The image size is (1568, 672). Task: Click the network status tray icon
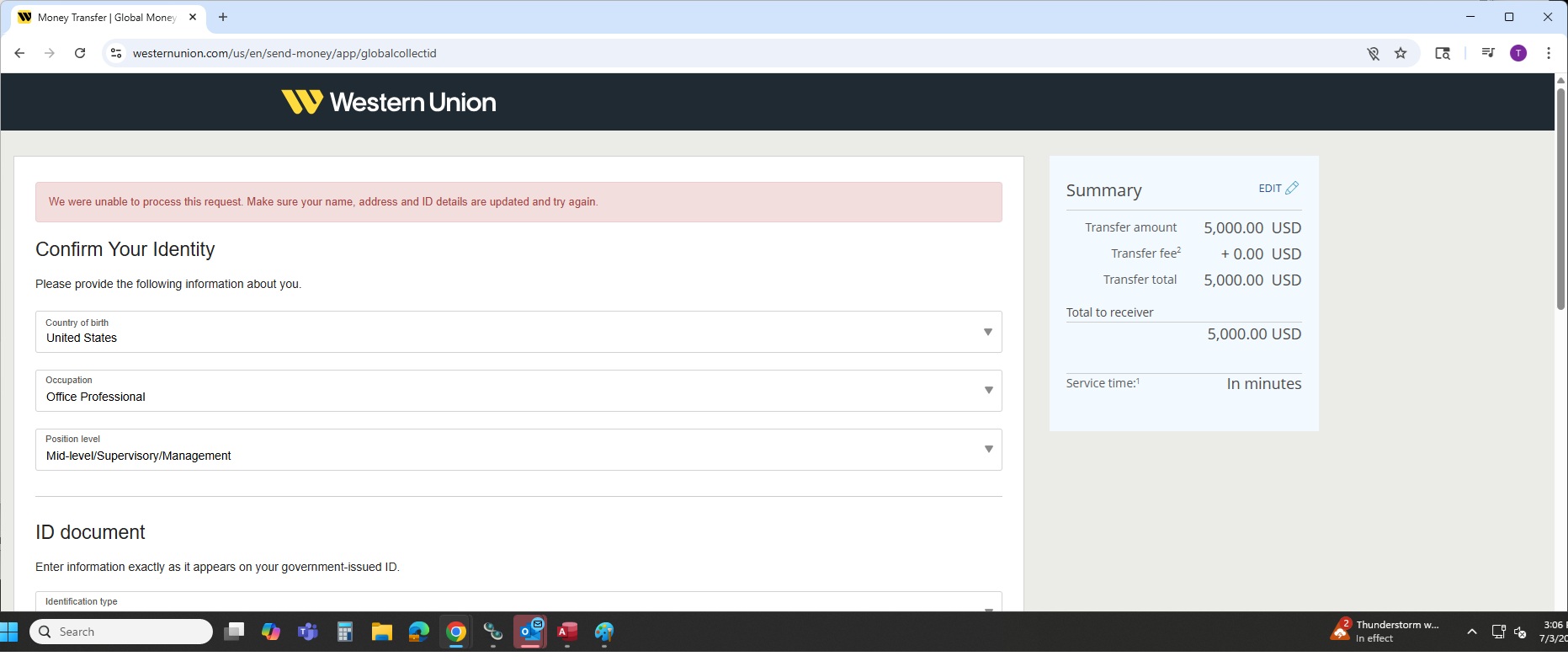coord(1498,632)
